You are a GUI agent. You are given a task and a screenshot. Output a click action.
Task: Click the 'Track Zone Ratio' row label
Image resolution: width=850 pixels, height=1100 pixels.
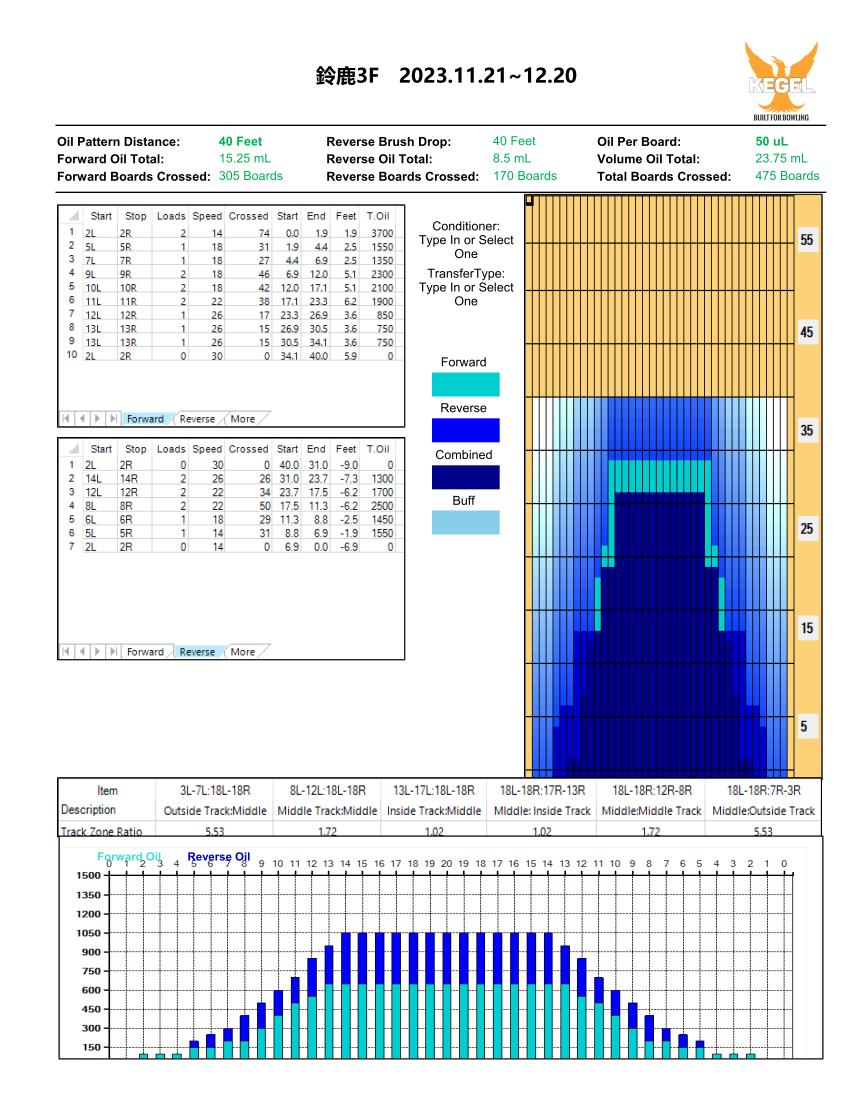(102, 831)
